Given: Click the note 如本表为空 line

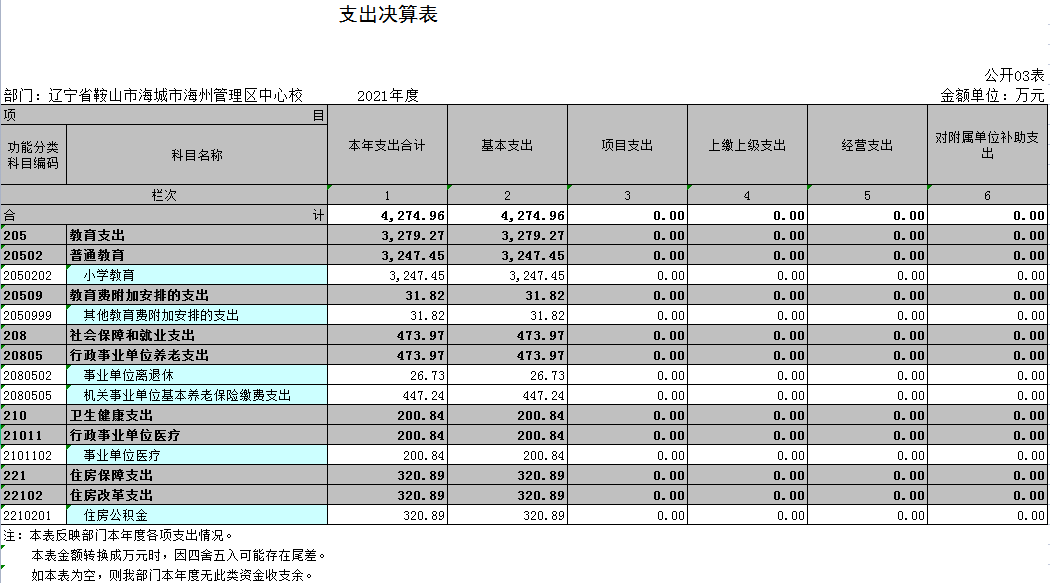Looking at the screenshot, I should (172, 575).
